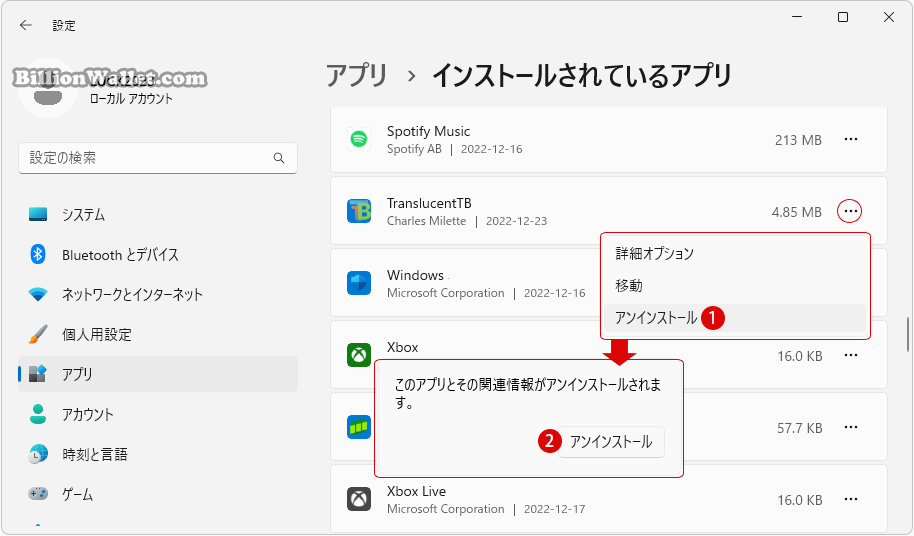This screenshot has height=536, width=914.
Task: Click the Windows security shield app icon
Action: tap(359, 283)
